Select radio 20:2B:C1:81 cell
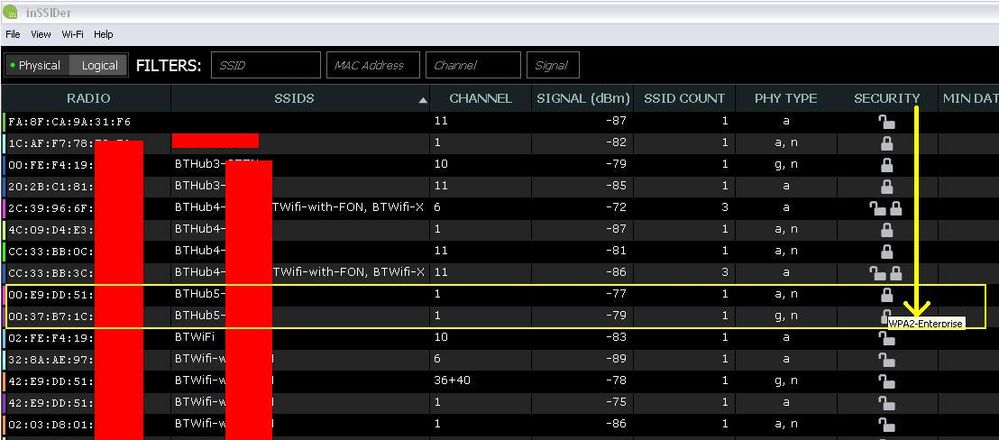 51,187
